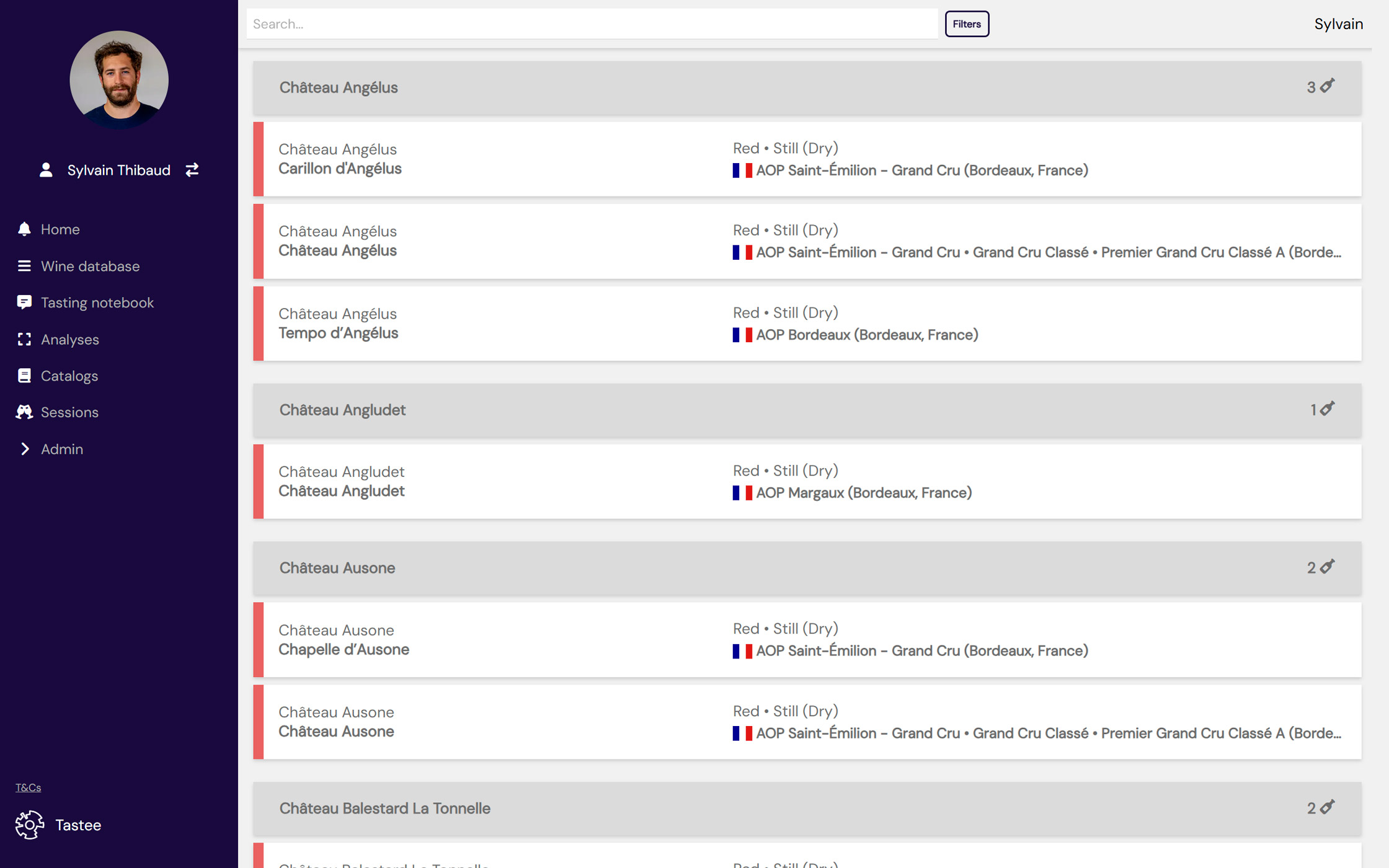
Task: Click the Analyses frame icon
Action: pos(24,339)
